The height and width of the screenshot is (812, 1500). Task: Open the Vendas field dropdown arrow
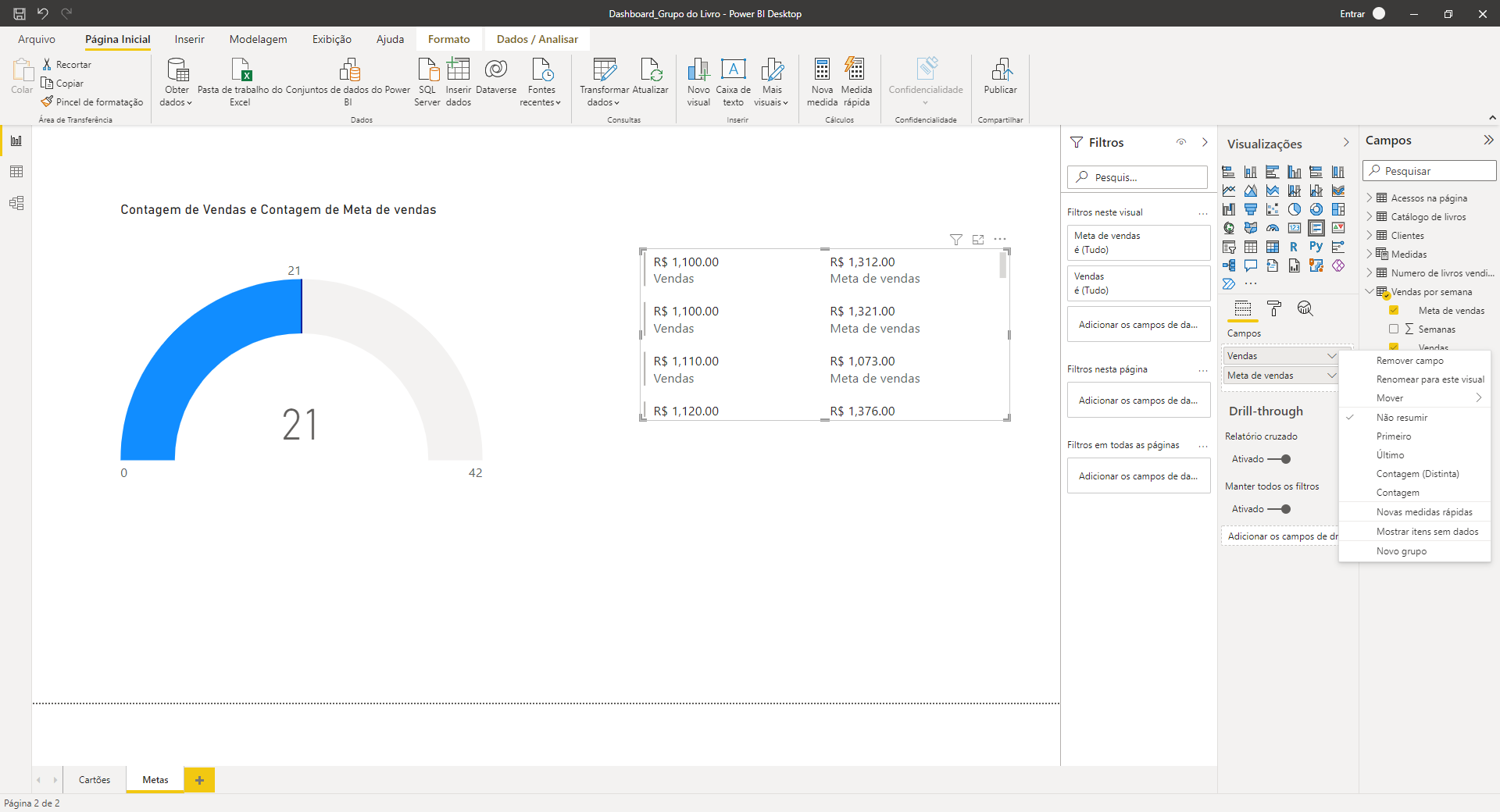1331,356
